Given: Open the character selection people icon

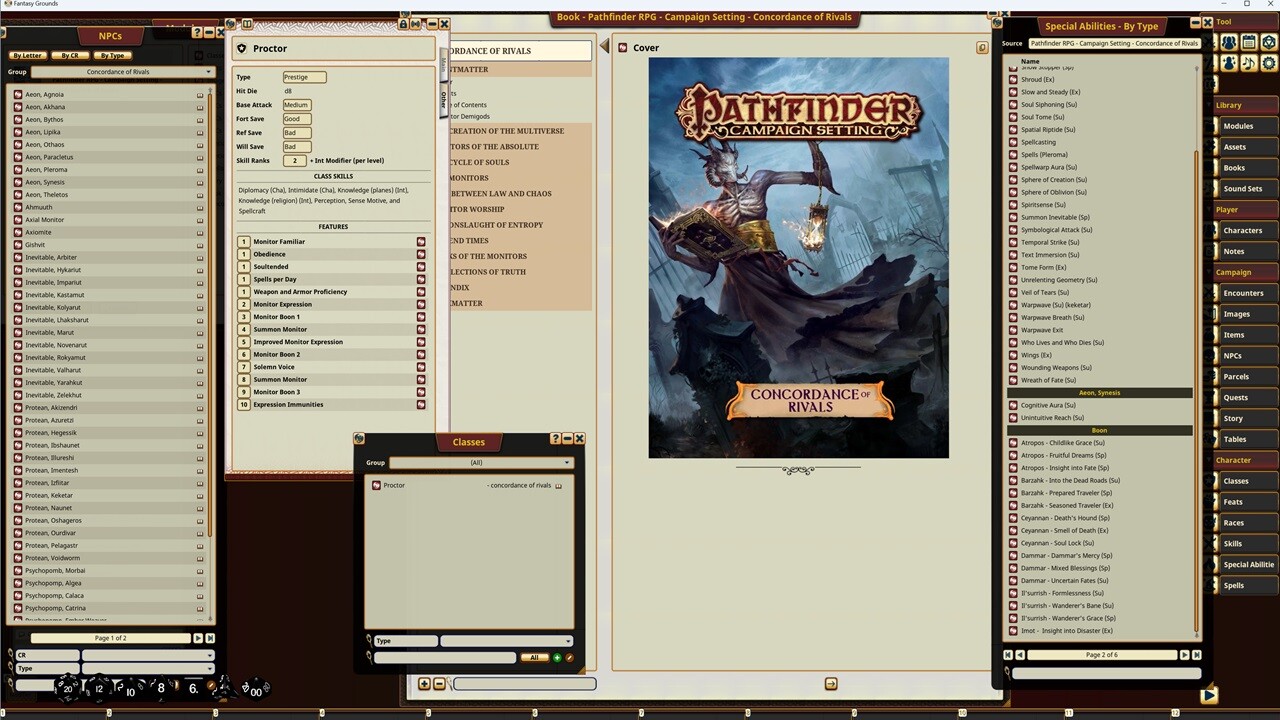Looking at the screenshot, I should [x=1228, y=42].
